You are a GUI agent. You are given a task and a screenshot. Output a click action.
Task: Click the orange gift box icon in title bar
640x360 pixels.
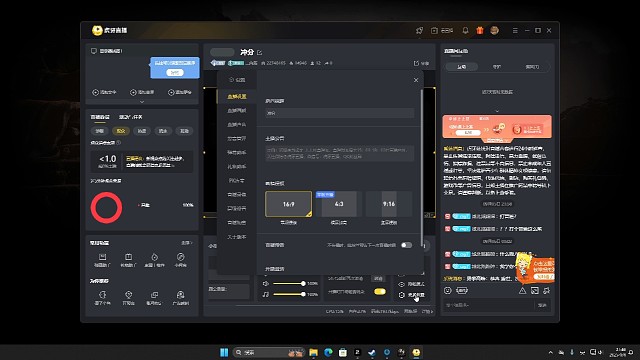click(480, 31)
